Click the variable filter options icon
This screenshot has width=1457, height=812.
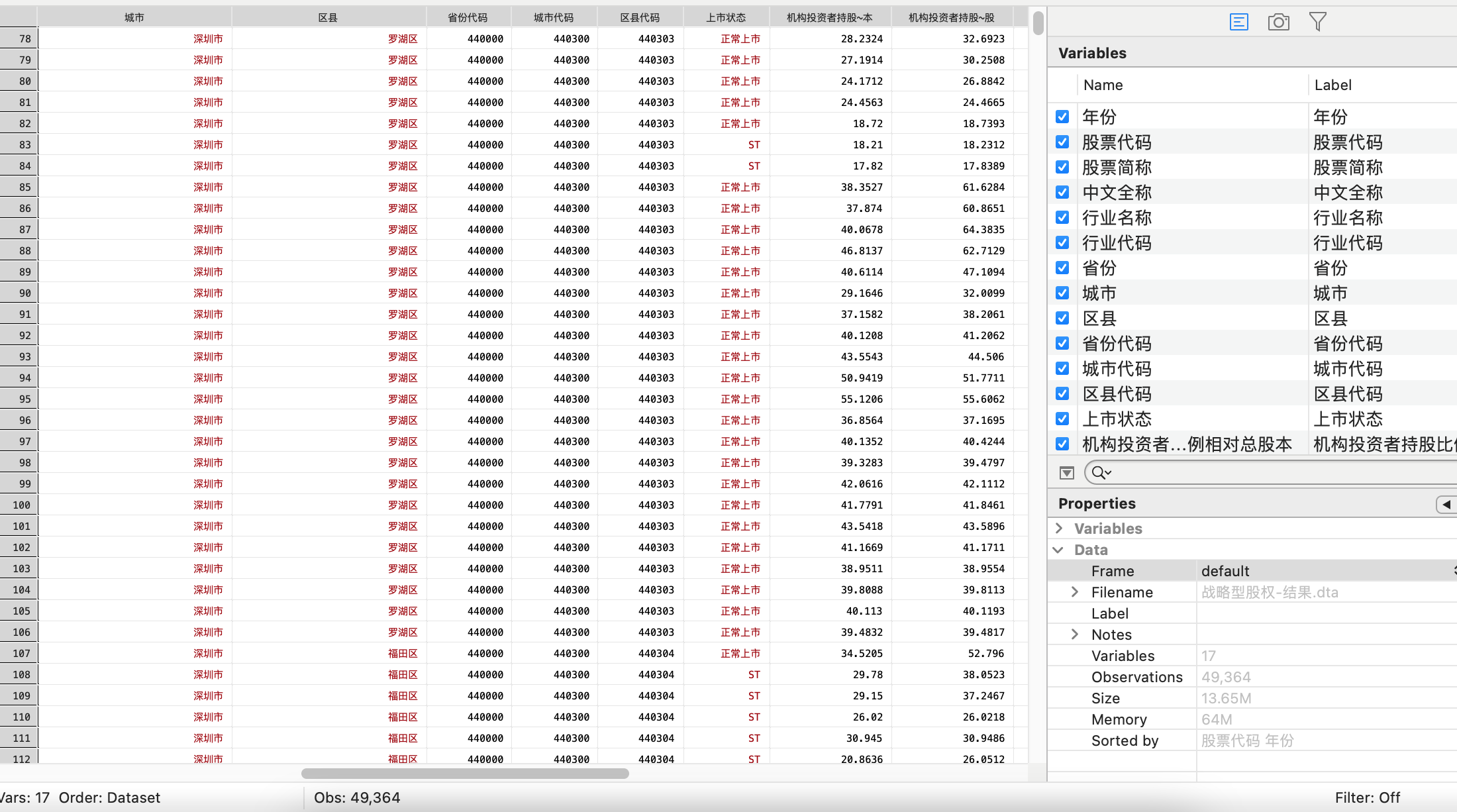[x=1067, y=472]
